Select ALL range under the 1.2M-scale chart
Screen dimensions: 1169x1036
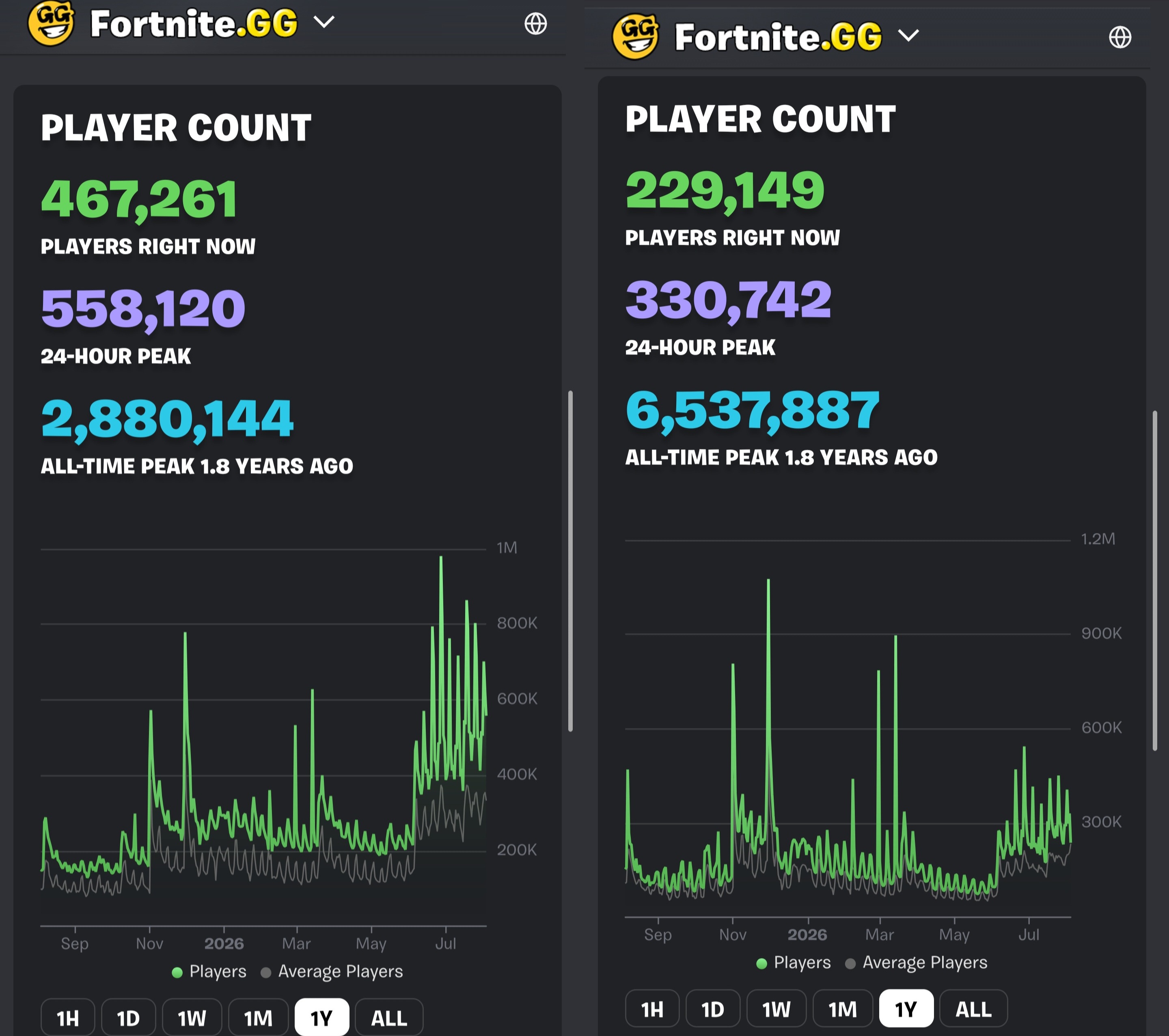point(974,1008)
